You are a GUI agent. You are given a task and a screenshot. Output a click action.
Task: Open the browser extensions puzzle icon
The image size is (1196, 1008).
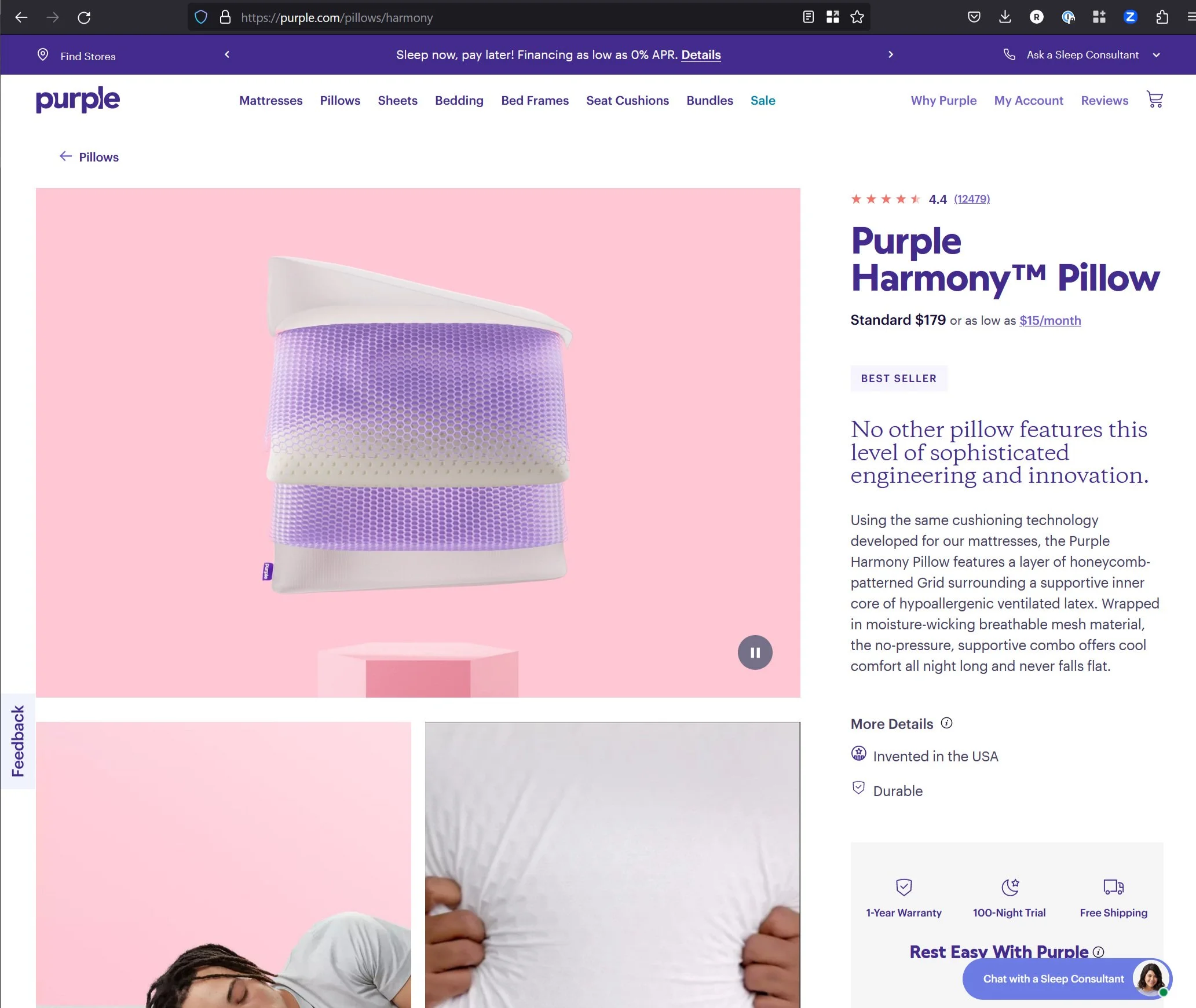tap(1162, 17)
